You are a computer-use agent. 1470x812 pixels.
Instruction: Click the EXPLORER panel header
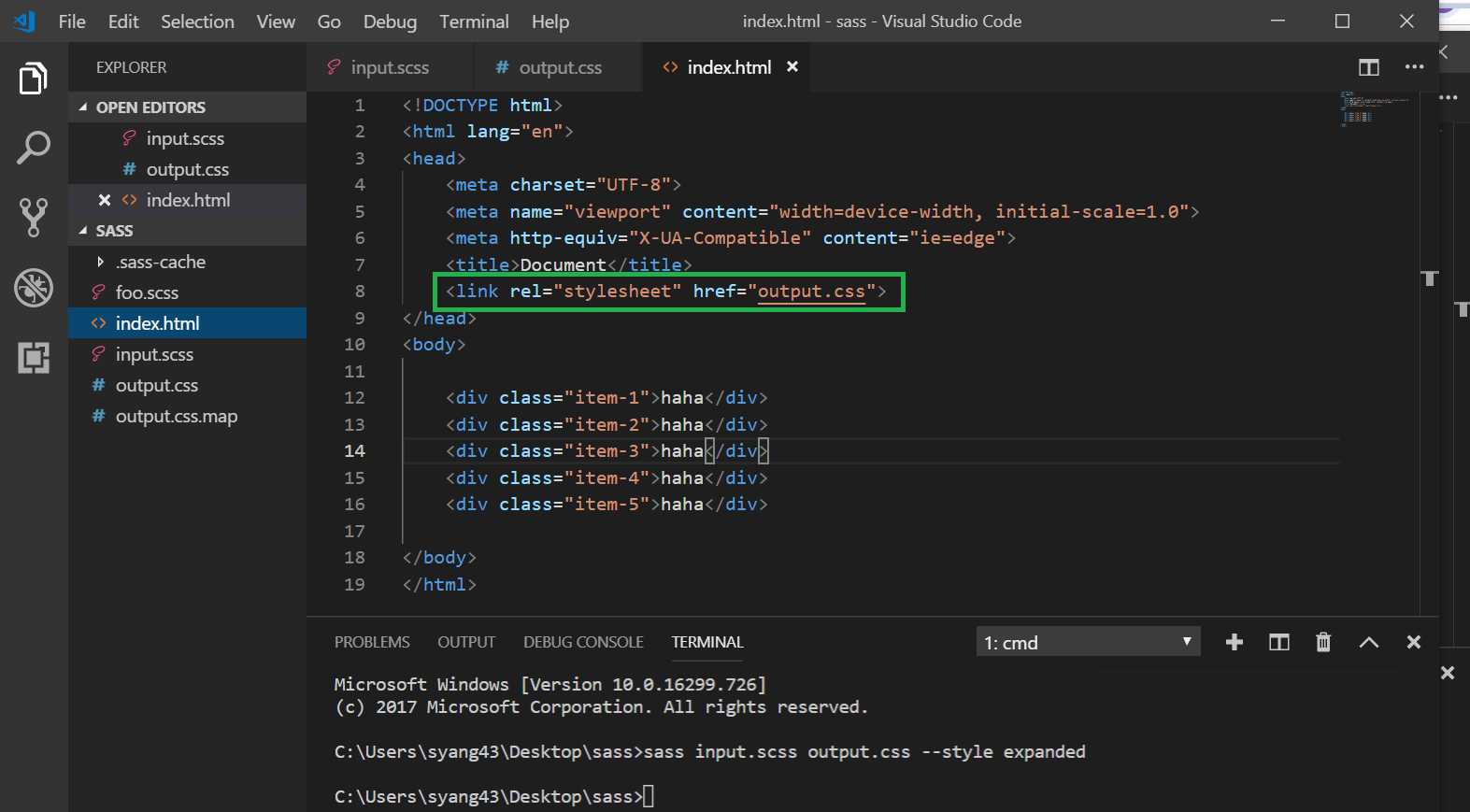[x=131, y=67]
